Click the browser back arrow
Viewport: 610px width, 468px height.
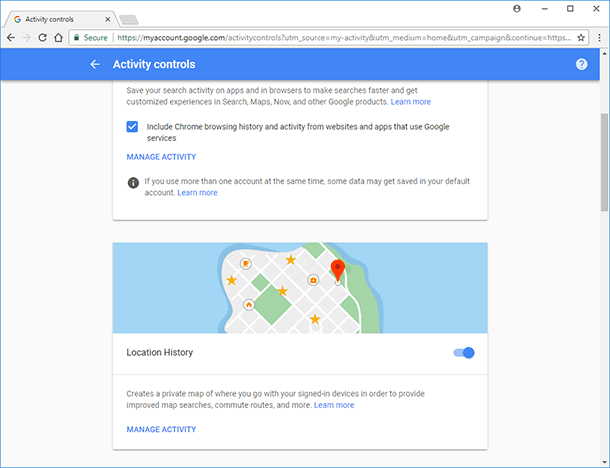coord(11,38)
